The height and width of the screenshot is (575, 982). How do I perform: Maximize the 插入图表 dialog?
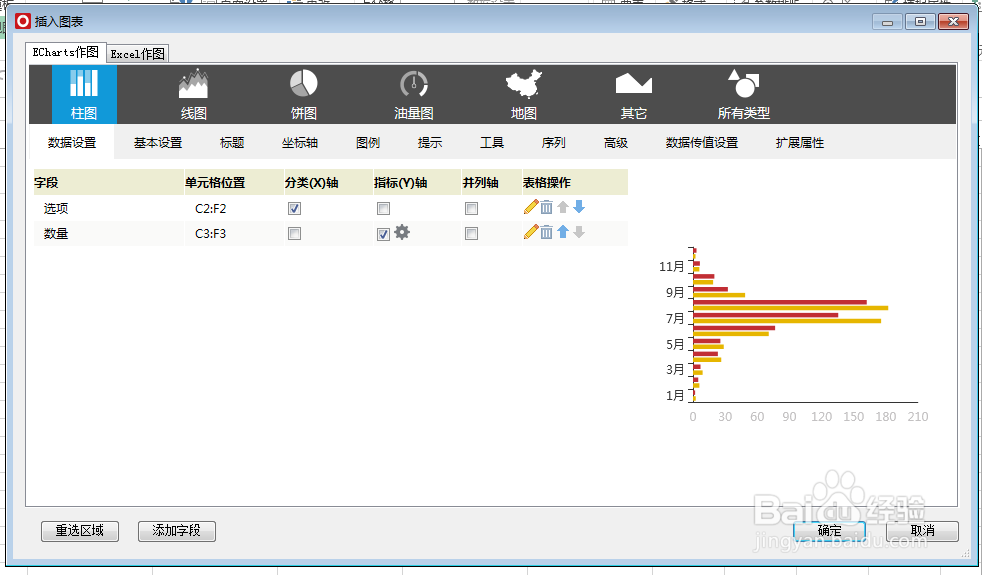tap(920, 22)
